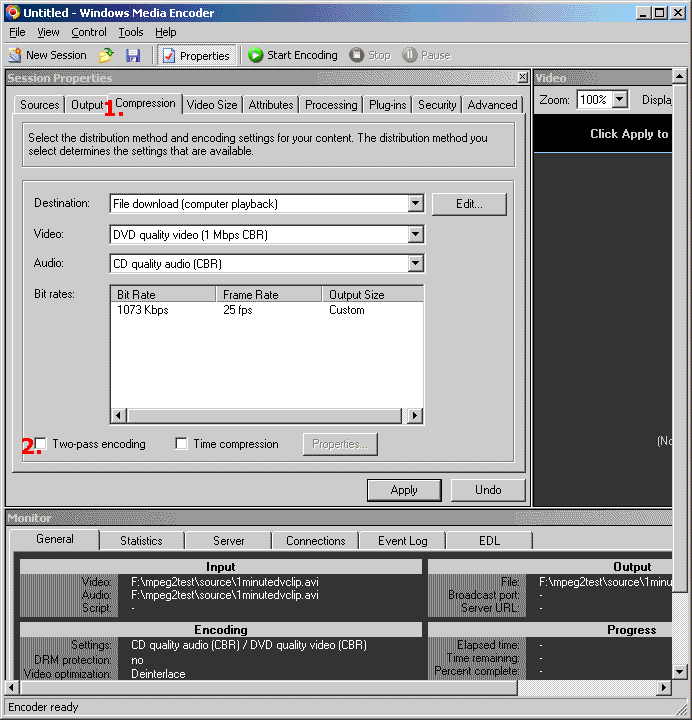Open the Control menu

click(x=89, y=32)
